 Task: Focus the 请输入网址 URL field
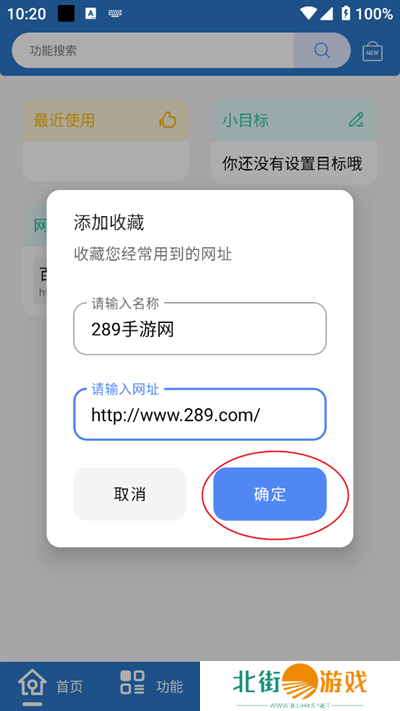[200, 414]
